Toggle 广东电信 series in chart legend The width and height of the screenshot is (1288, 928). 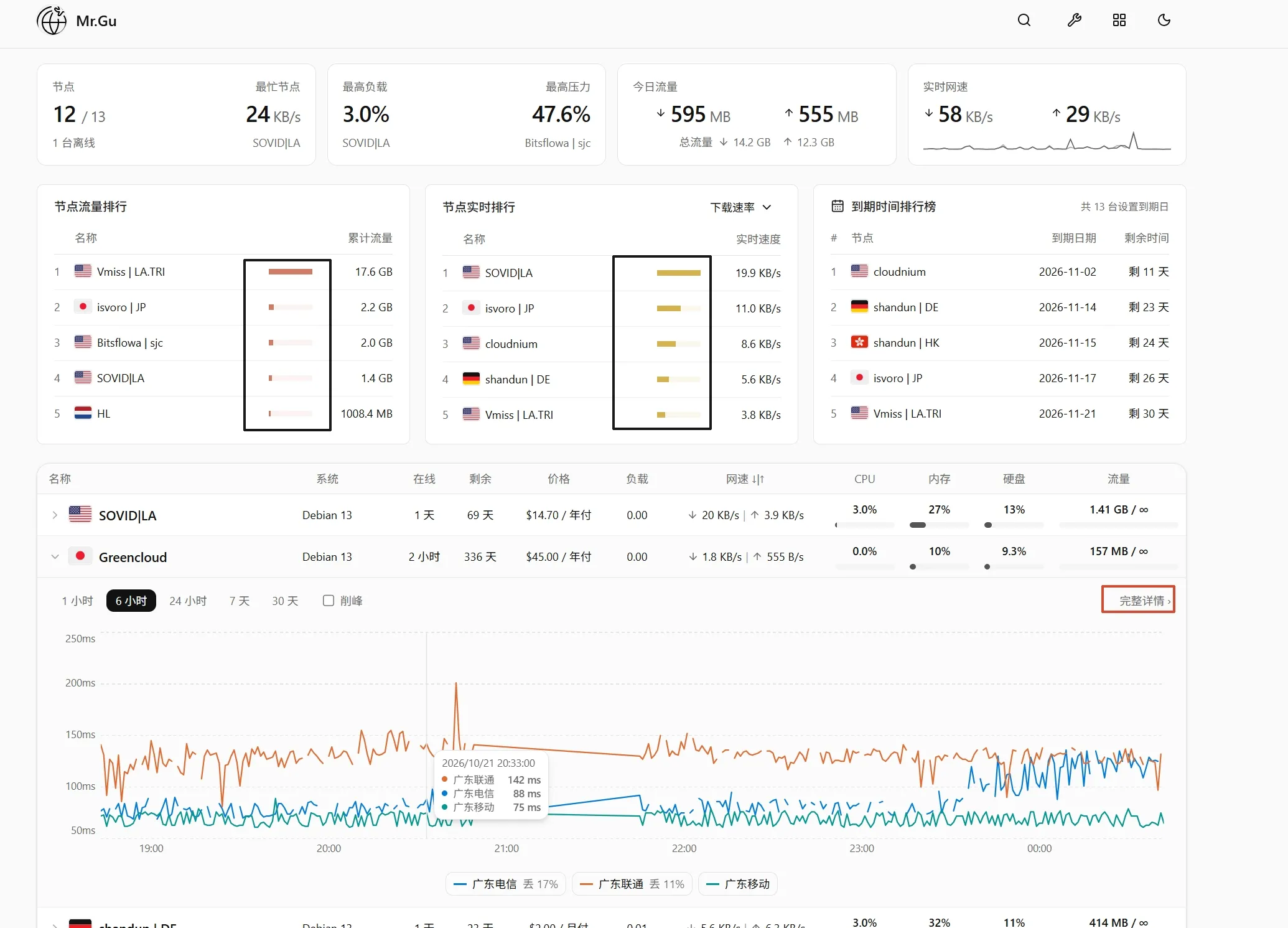pos(505,884)
